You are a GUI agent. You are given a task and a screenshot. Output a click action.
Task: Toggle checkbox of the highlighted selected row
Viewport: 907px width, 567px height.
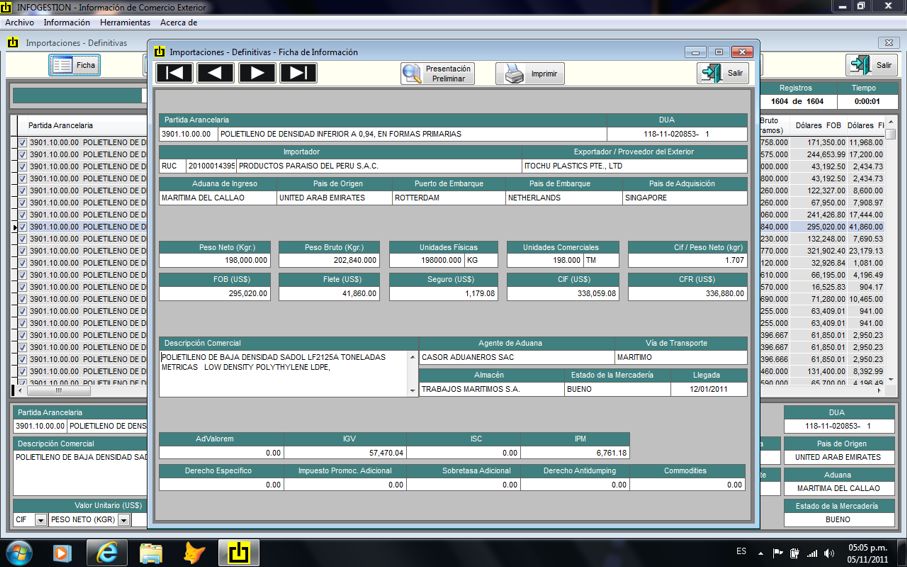pyautogui.click(x=22, y=227)
